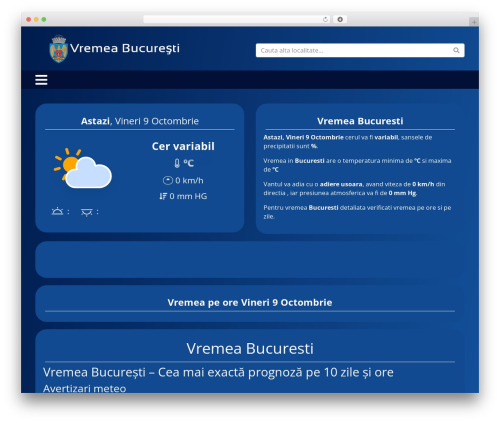Open new tab with plus button
Viewport: 500px width, 423px height.
(474, 22)
